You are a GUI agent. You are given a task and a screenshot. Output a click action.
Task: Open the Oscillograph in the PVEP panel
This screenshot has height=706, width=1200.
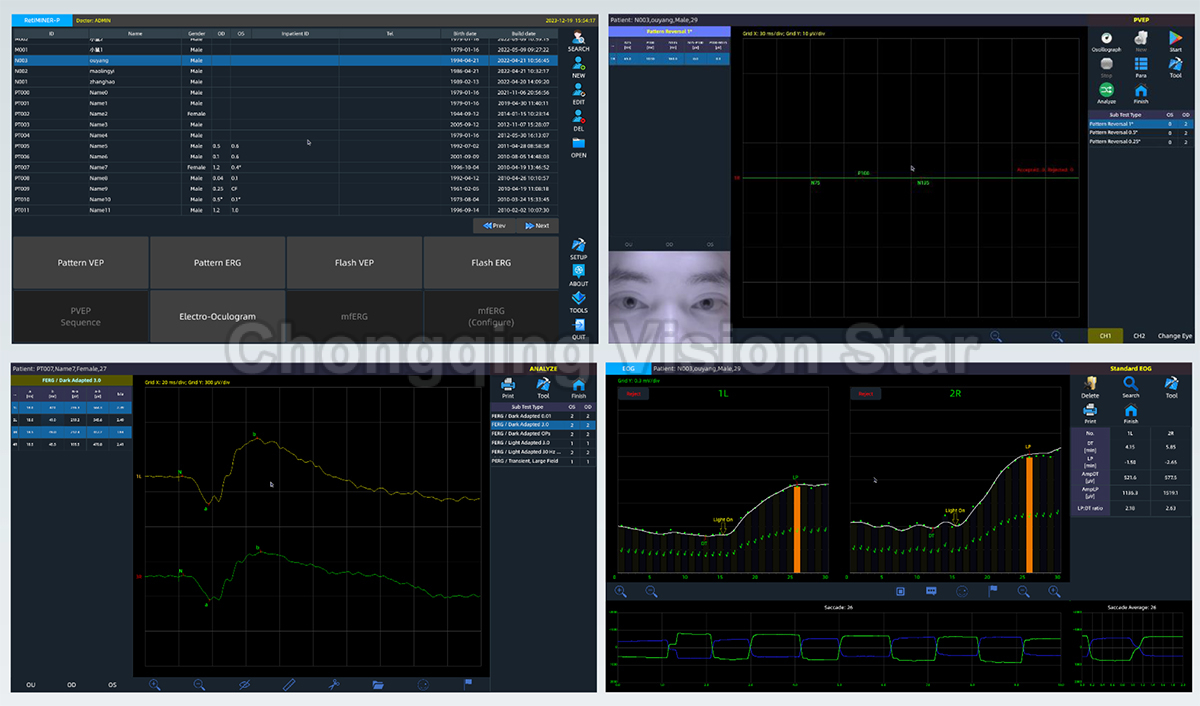1106,39
